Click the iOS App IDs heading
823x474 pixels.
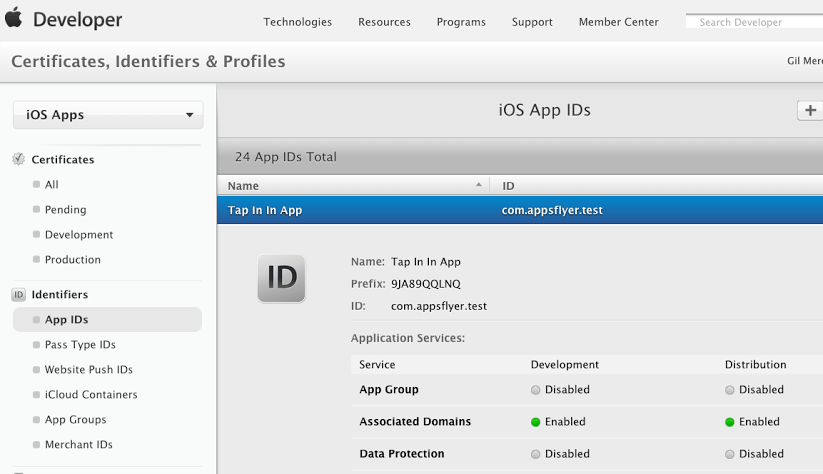pyautogui.click(x=544, y=110)
